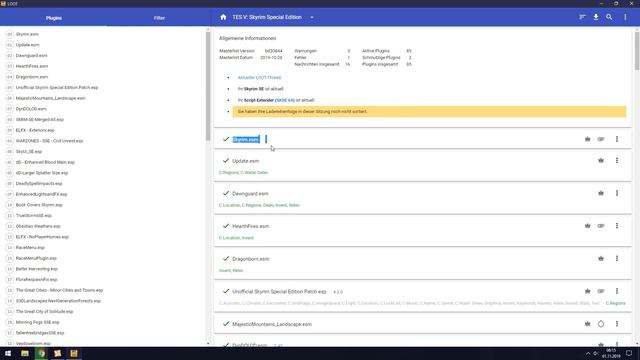The image size is (640, 360).
Task: Click the crown icon on the Skyrim.esm card
Action: click(587, 139)
